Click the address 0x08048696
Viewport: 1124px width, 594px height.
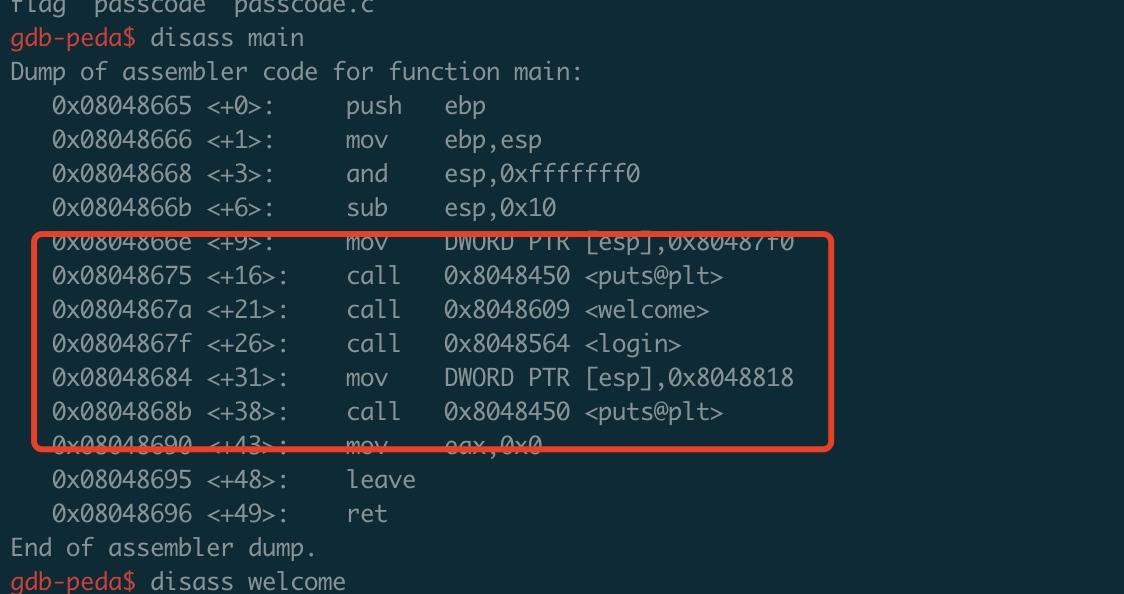coord(121,514)
